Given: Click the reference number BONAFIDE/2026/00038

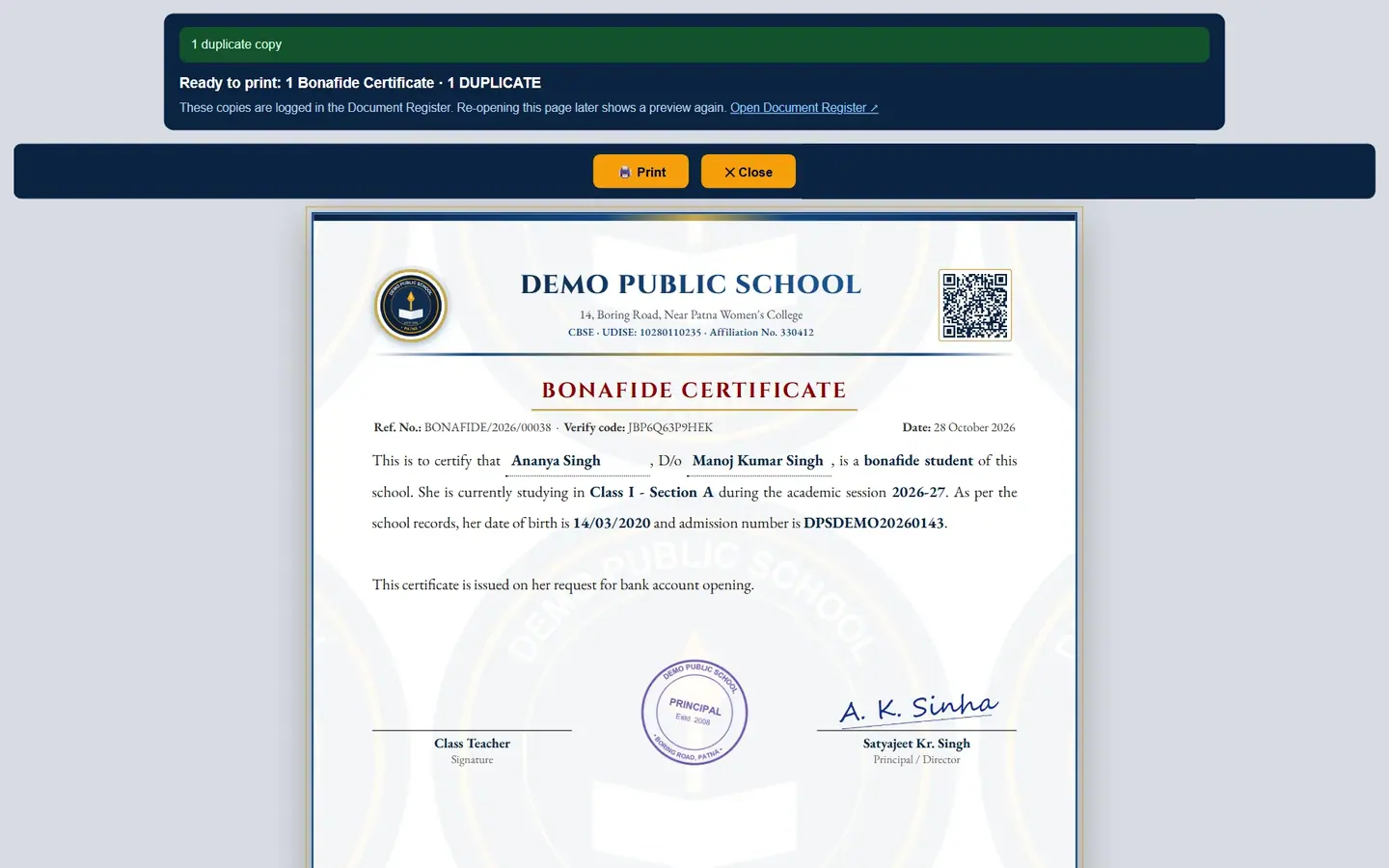Looking at the screenshot, I should click(x=488, y=427).
